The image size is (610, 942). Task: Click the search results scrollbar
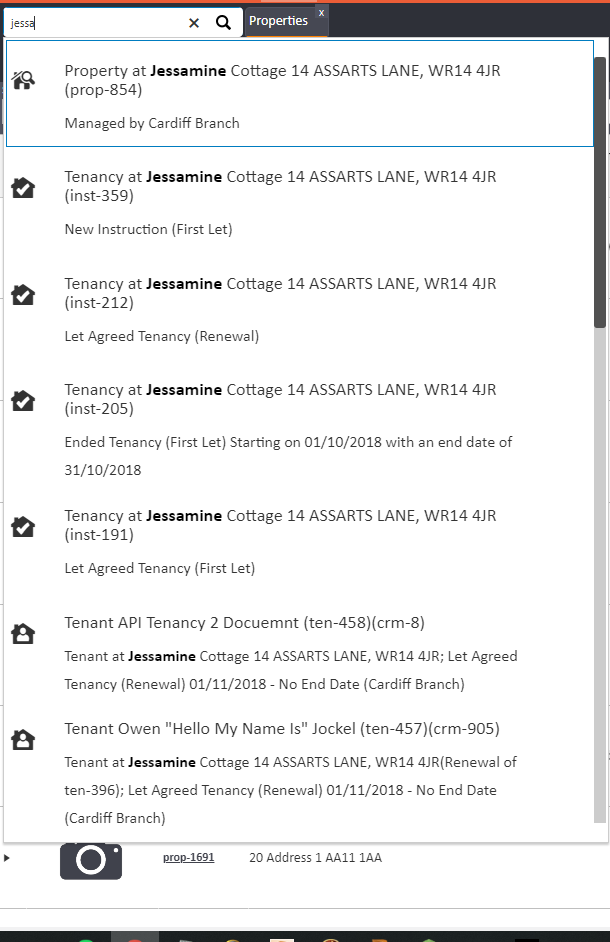[x=600, y=200]
